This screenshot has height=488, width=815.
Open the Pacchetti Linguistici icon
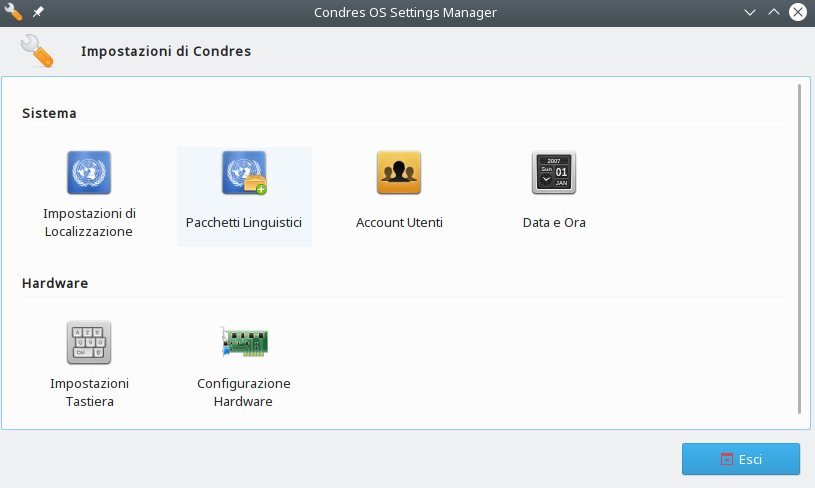244,172
